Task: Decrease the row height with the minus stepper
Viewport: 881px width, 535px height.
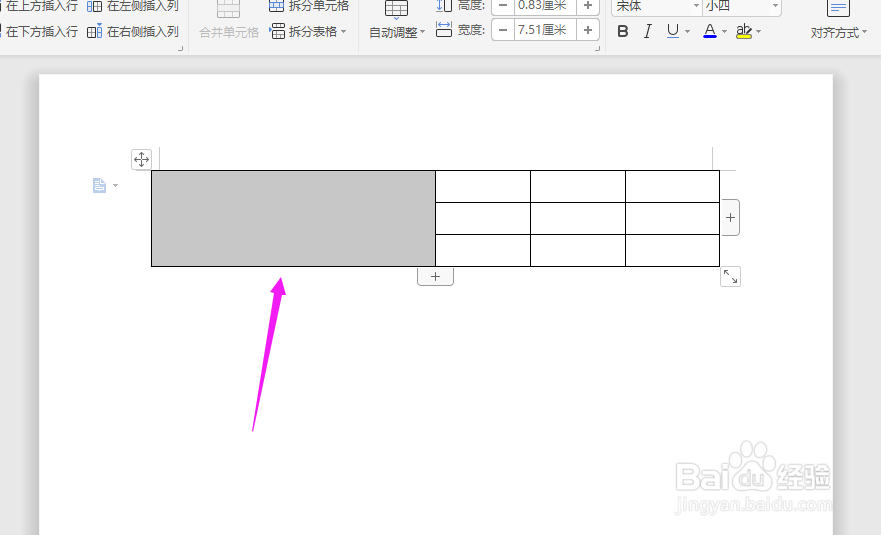Action: pos(503,6)
